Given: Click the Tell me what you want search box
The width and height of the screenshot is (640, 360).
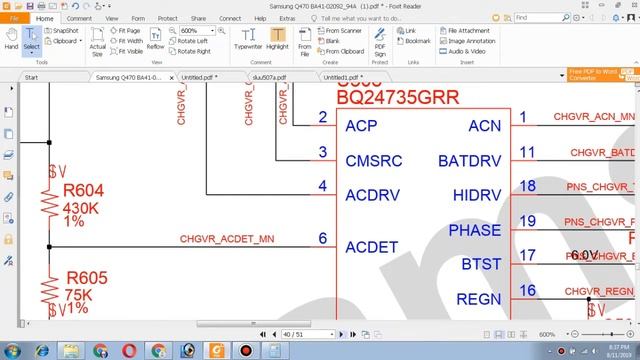Looking at the screenshot, I should point(357,18).
